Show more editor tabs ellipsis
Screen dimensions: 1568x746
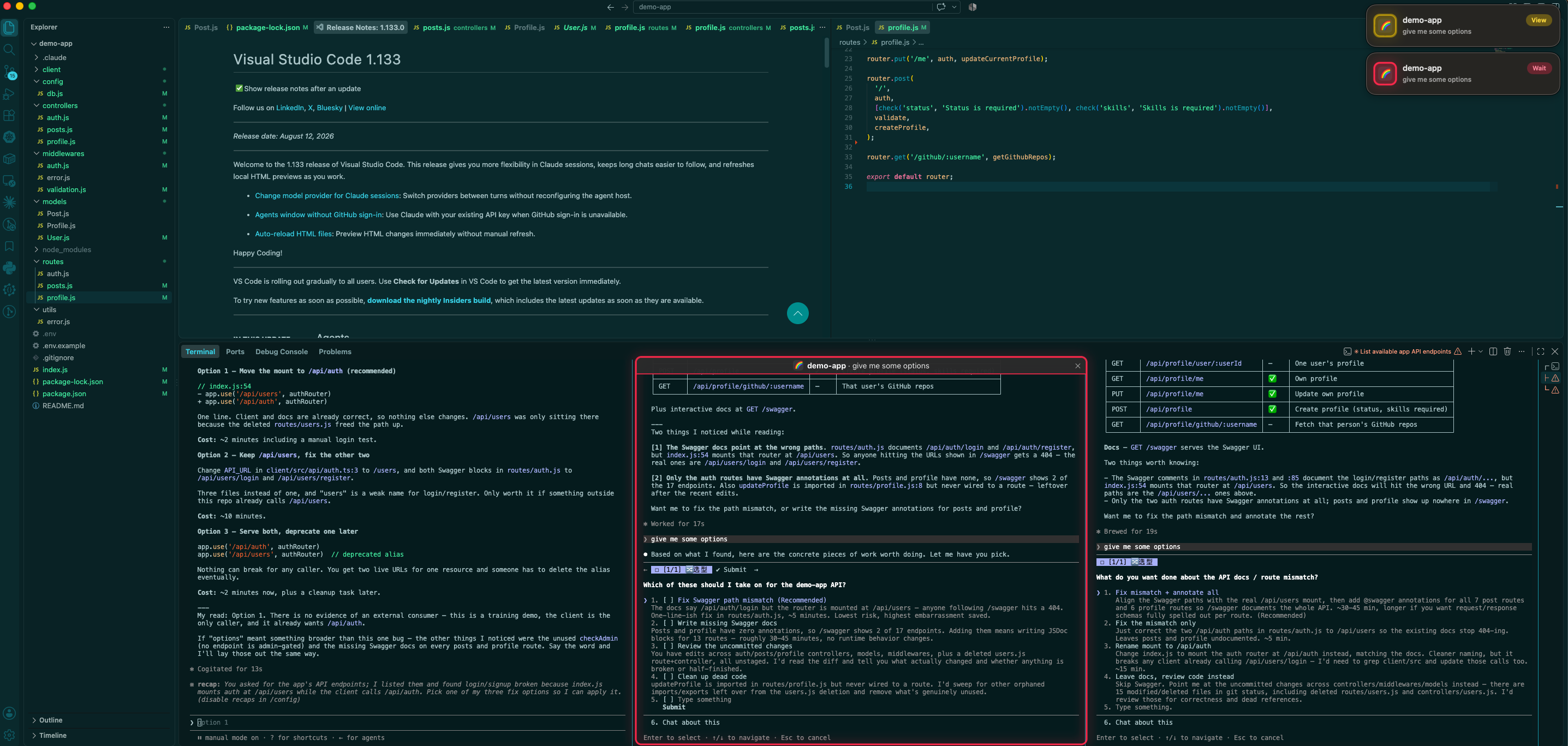pyautogui.click(x=822, y=27)
